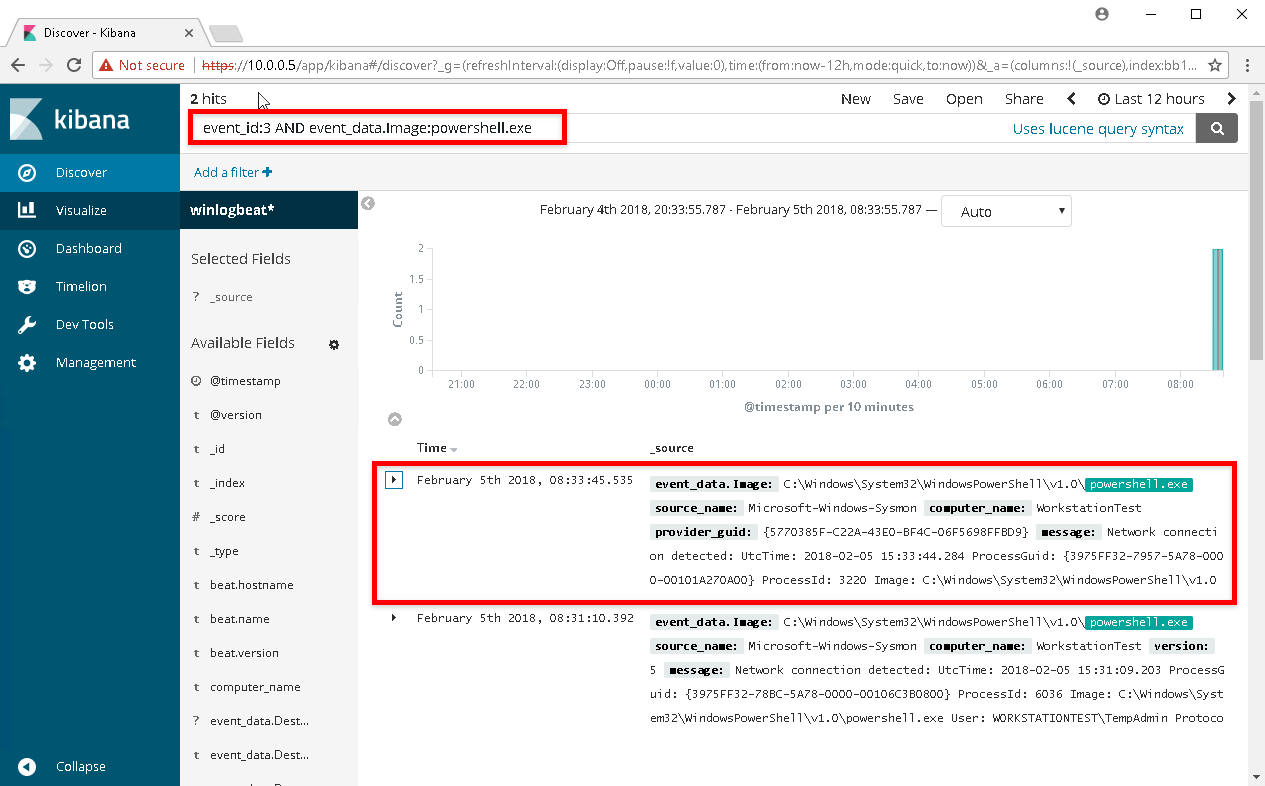Click the 2 hits count
The height and width of the screenshot is (786, 1265).
208,99
